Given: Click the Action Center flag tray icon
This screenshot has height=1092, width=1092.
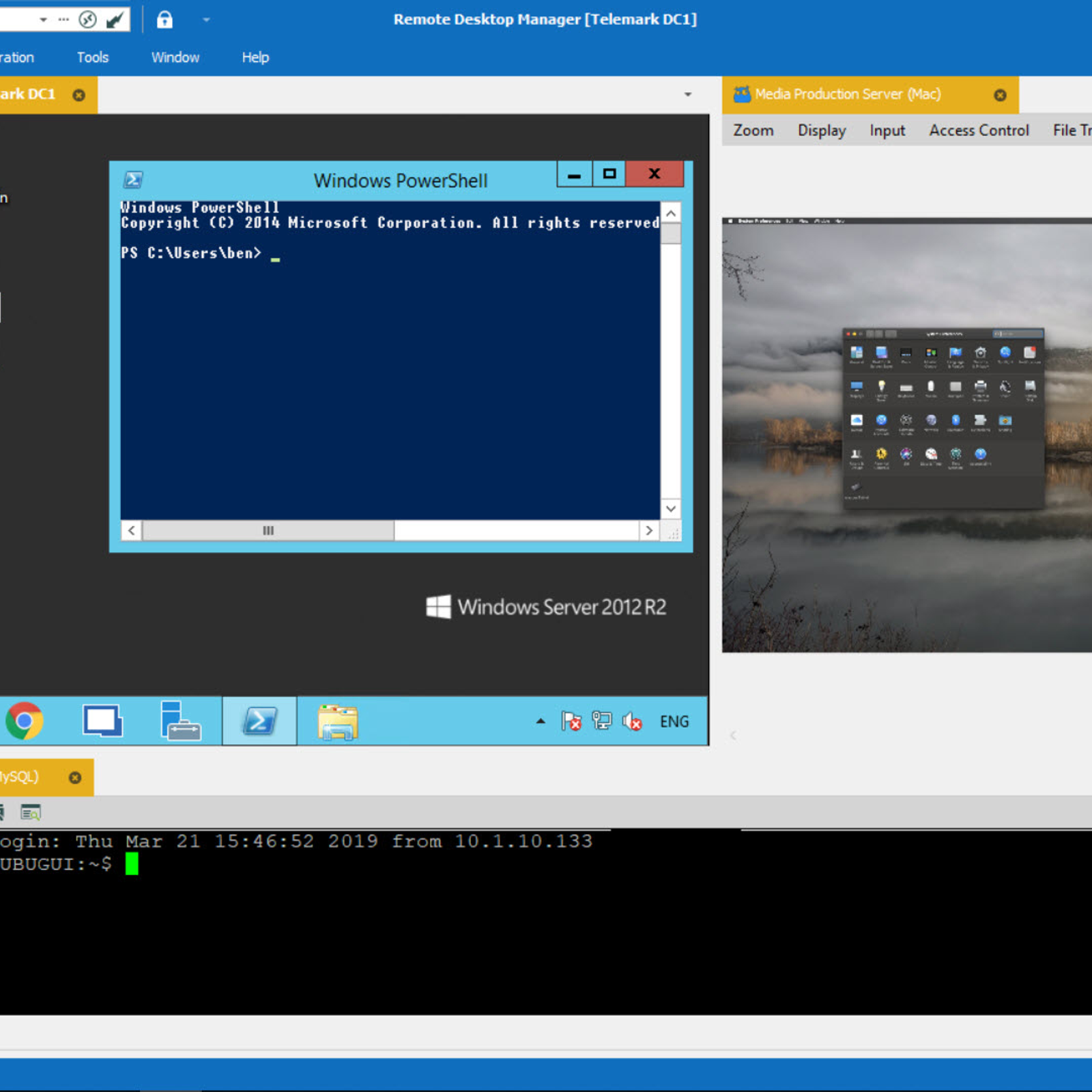Looking at the screenshot, I should tap(571, 721).
